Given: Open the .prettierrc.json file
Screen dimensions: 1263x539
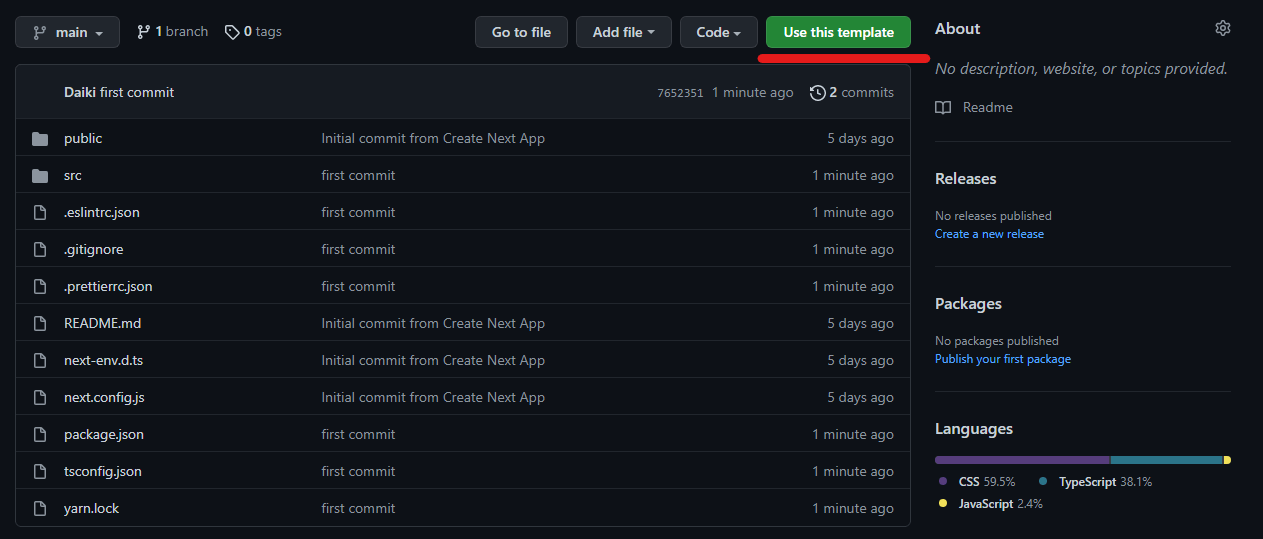Looking at the screenshot, I should pos(108,286).
